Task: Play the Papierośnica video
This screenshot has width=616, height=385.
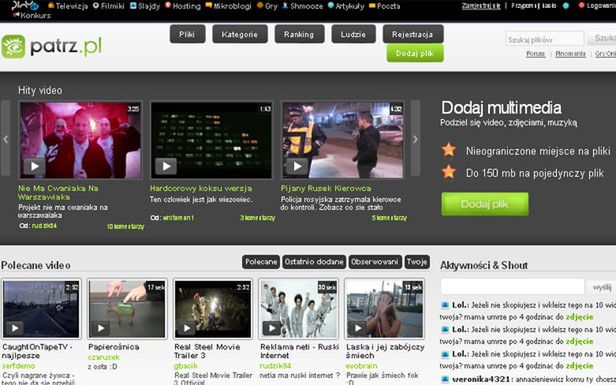Action: click(x=101, y=328)
